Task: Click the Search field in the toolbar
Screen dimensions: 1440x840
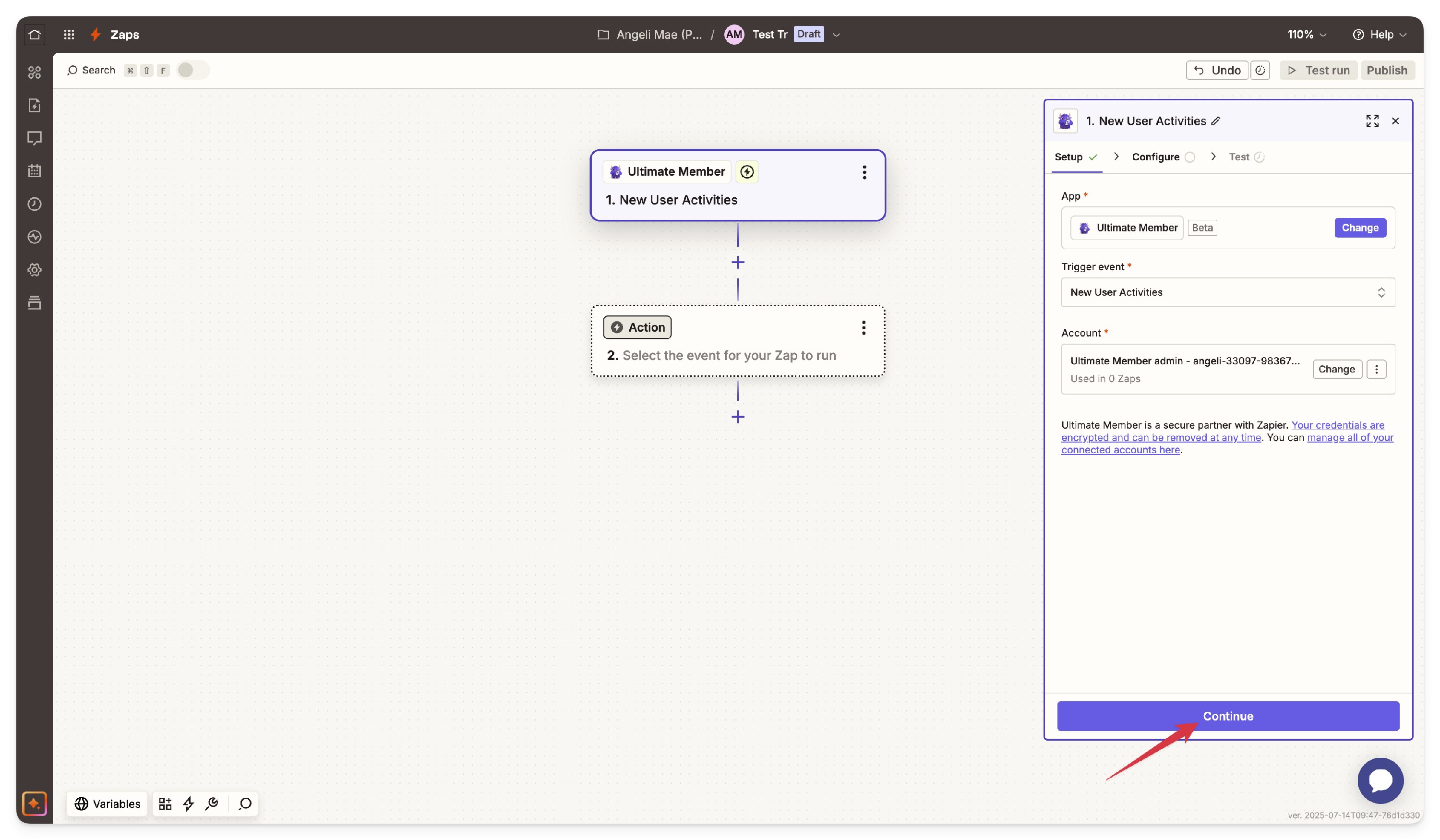Action: click(91, 70)
